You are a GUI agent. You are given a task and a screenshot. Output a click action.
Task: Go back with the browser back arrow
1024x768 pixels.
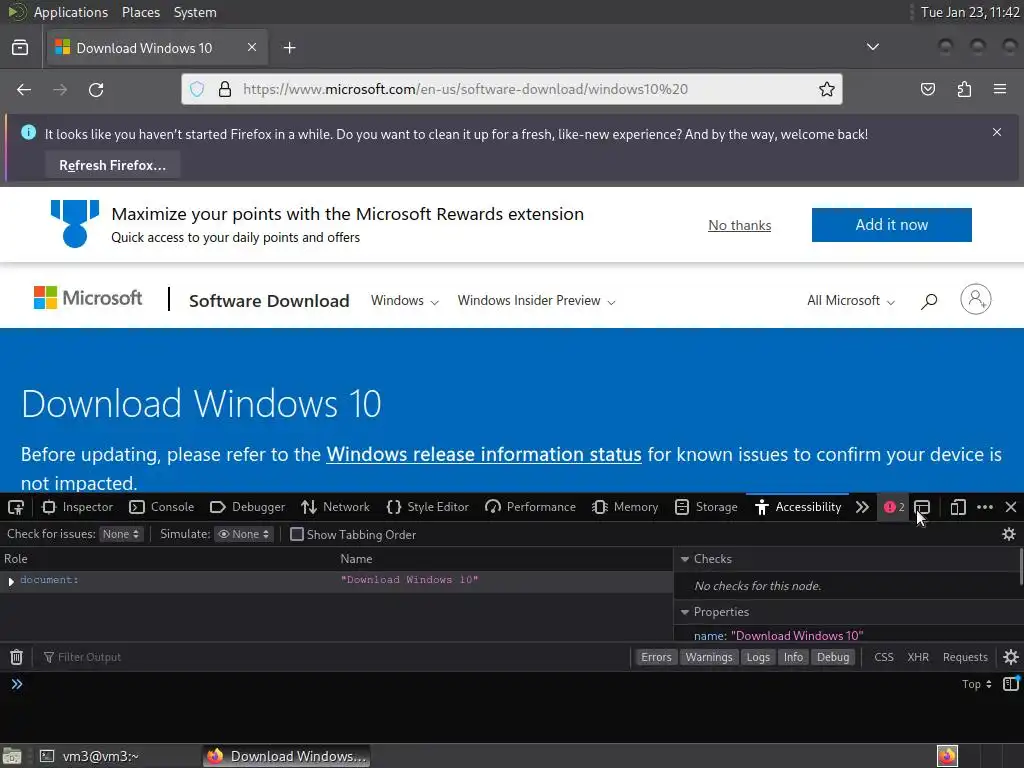(x=24, y=89)
